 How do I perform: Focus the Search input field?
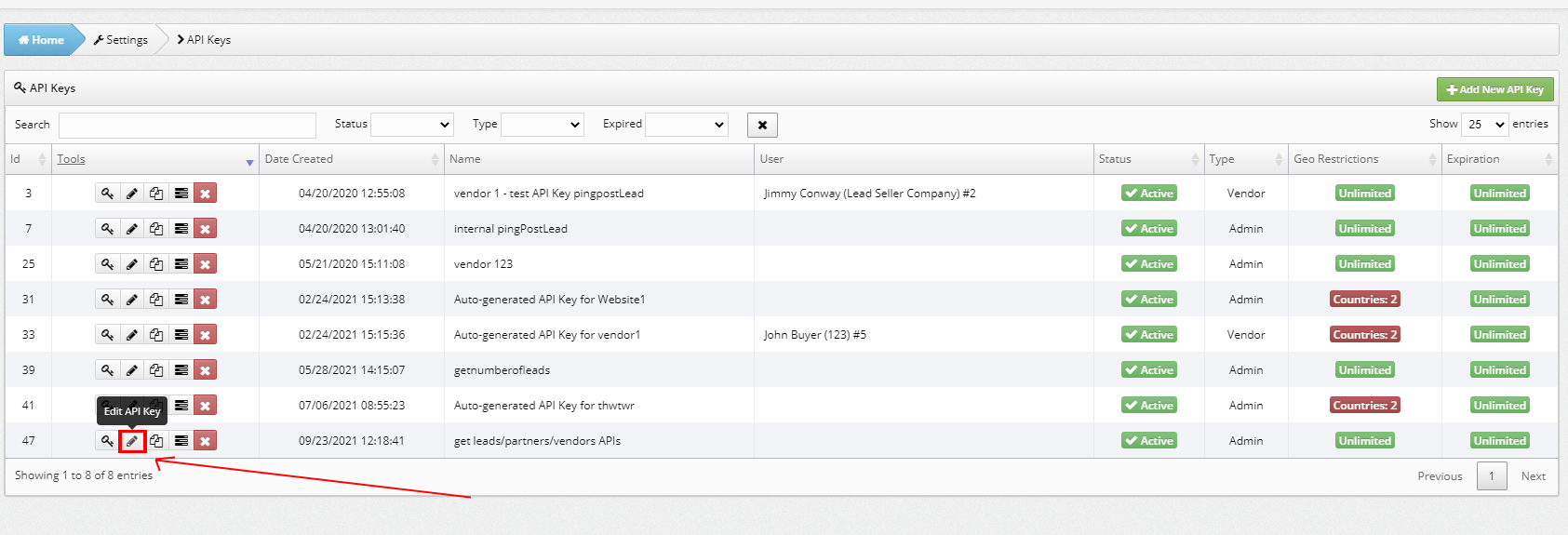[x=187, y=125]
